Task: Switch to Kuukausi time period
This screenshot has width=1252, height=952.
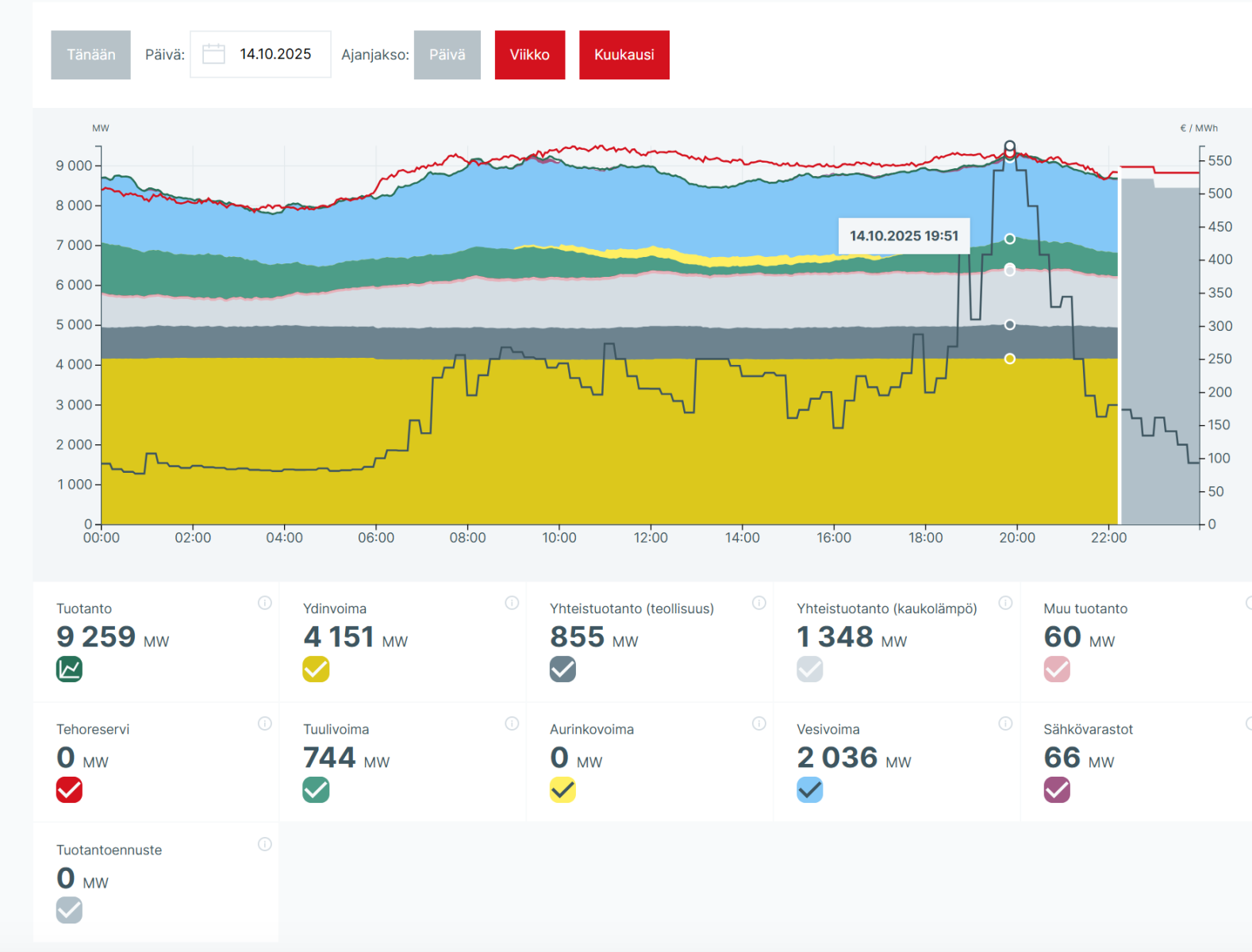Action: point(624,55)
